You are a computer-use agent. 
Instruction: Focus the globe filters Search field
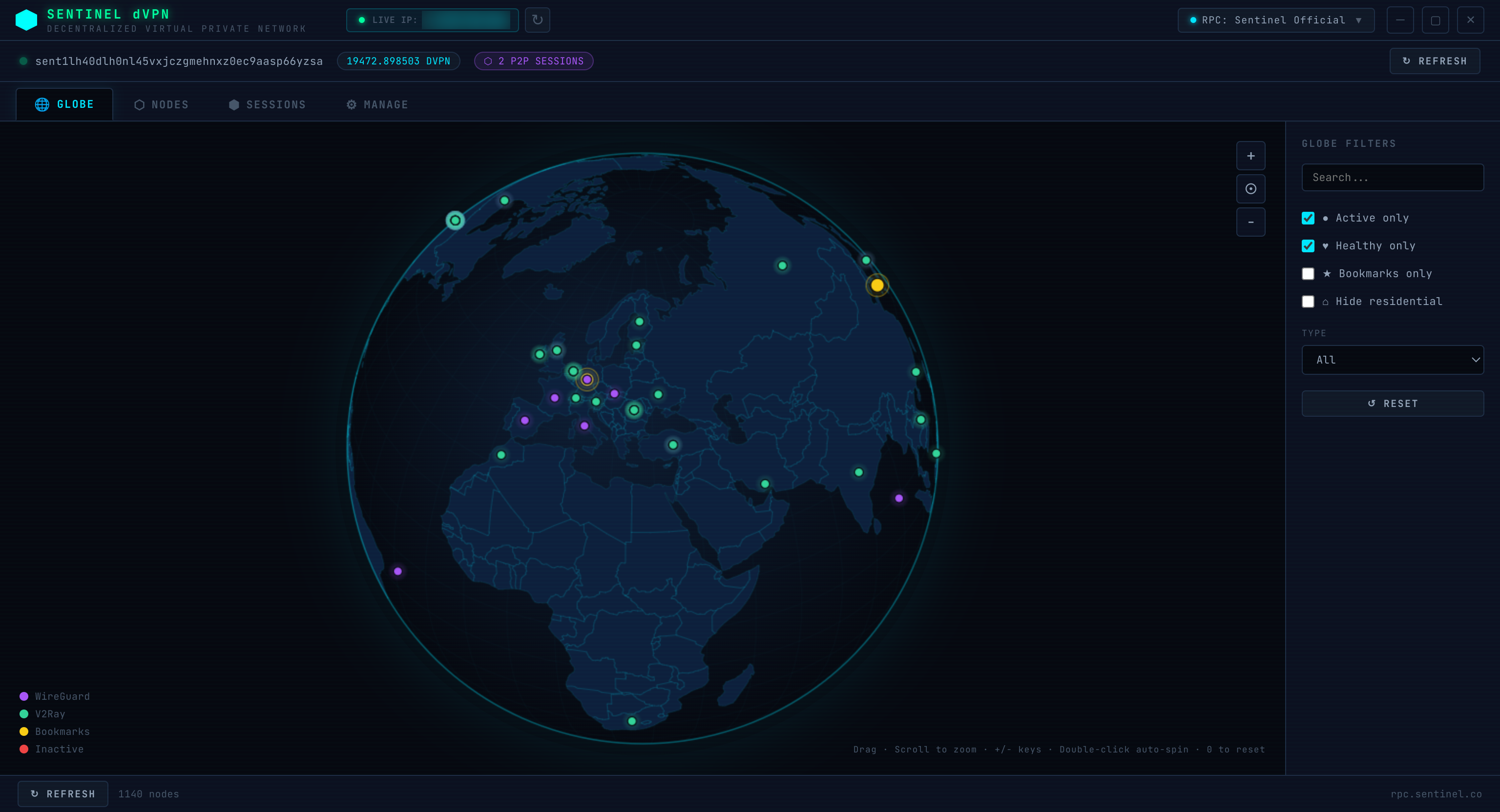tap(1392, 178)
